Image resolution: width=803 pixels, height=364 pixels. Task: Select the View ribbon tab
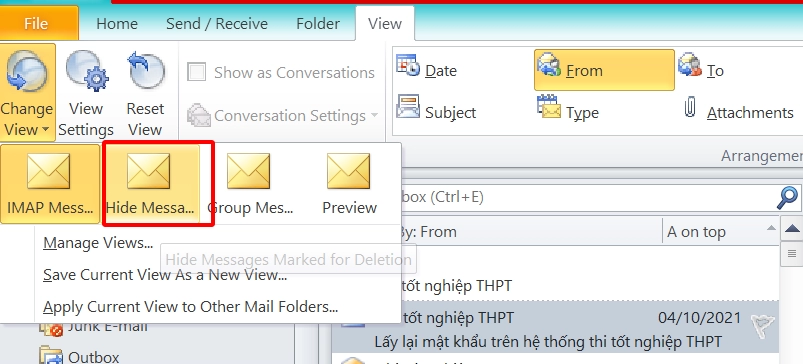(x=385, y=24)
